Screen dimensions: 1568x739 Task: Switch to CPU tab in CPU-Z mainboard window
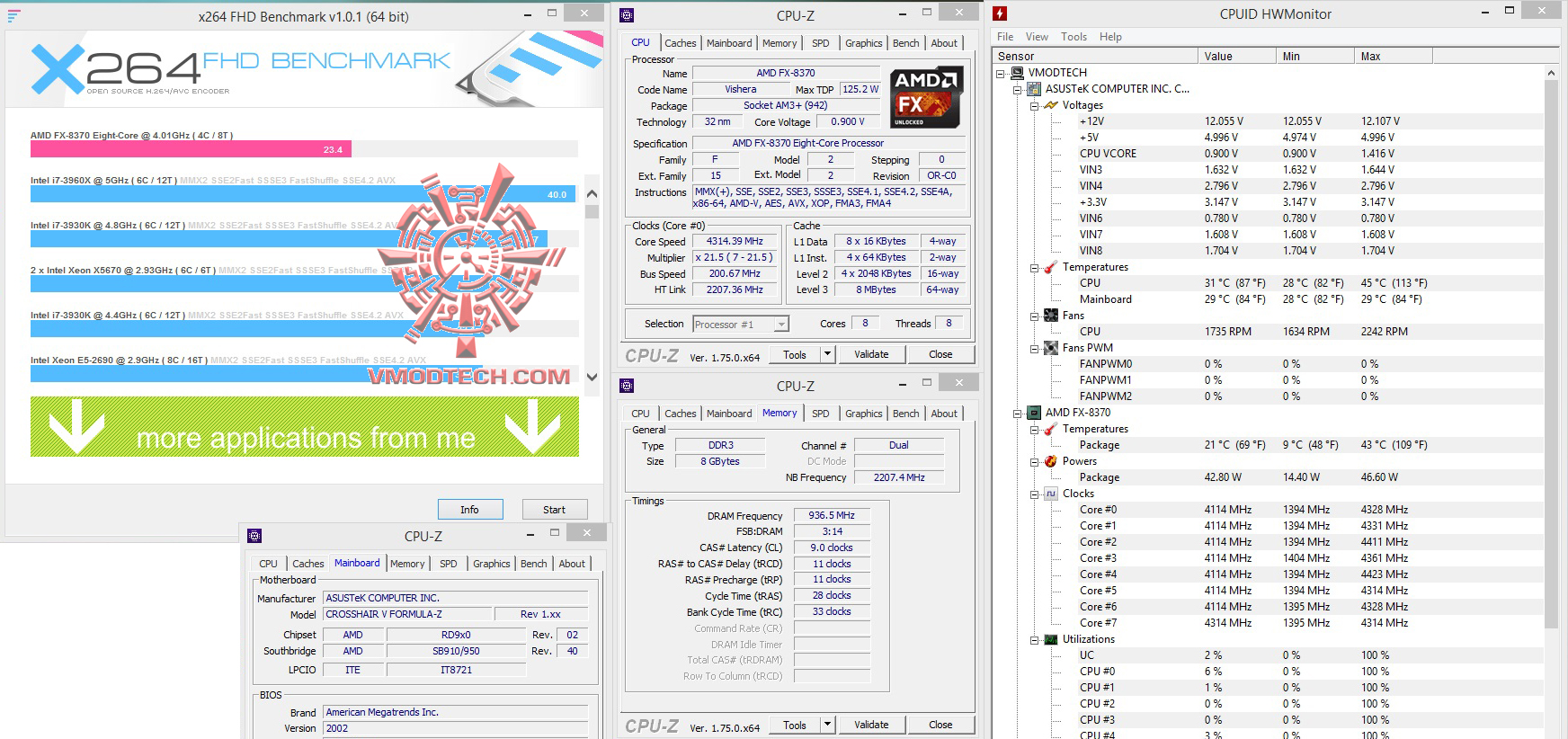click(268, 564)
